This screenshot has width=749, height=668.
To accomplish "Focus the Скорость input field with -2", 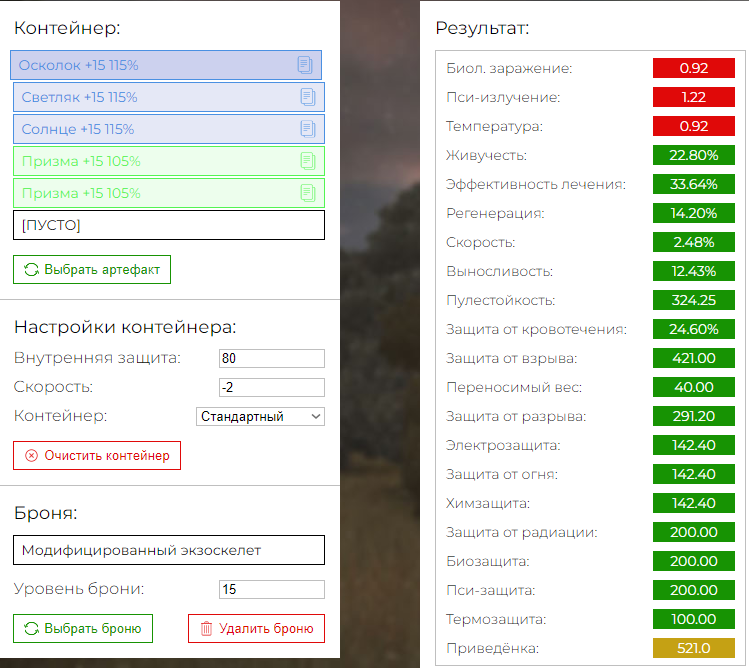I will 272,387.
